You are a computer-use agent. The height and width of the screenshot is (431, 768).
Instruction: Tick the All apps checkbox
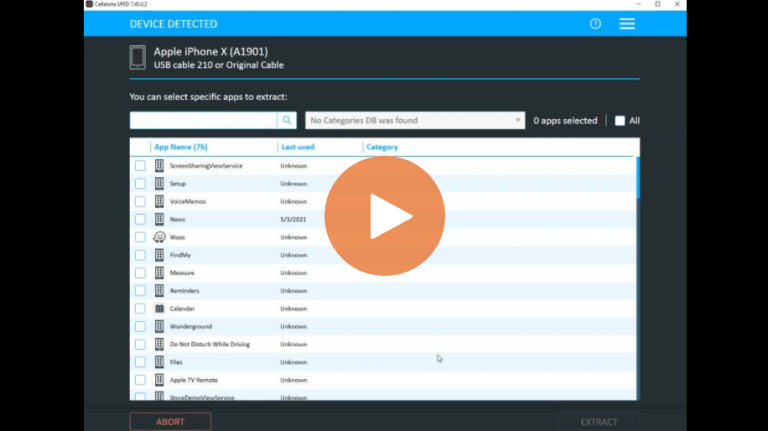pos(620,120)
